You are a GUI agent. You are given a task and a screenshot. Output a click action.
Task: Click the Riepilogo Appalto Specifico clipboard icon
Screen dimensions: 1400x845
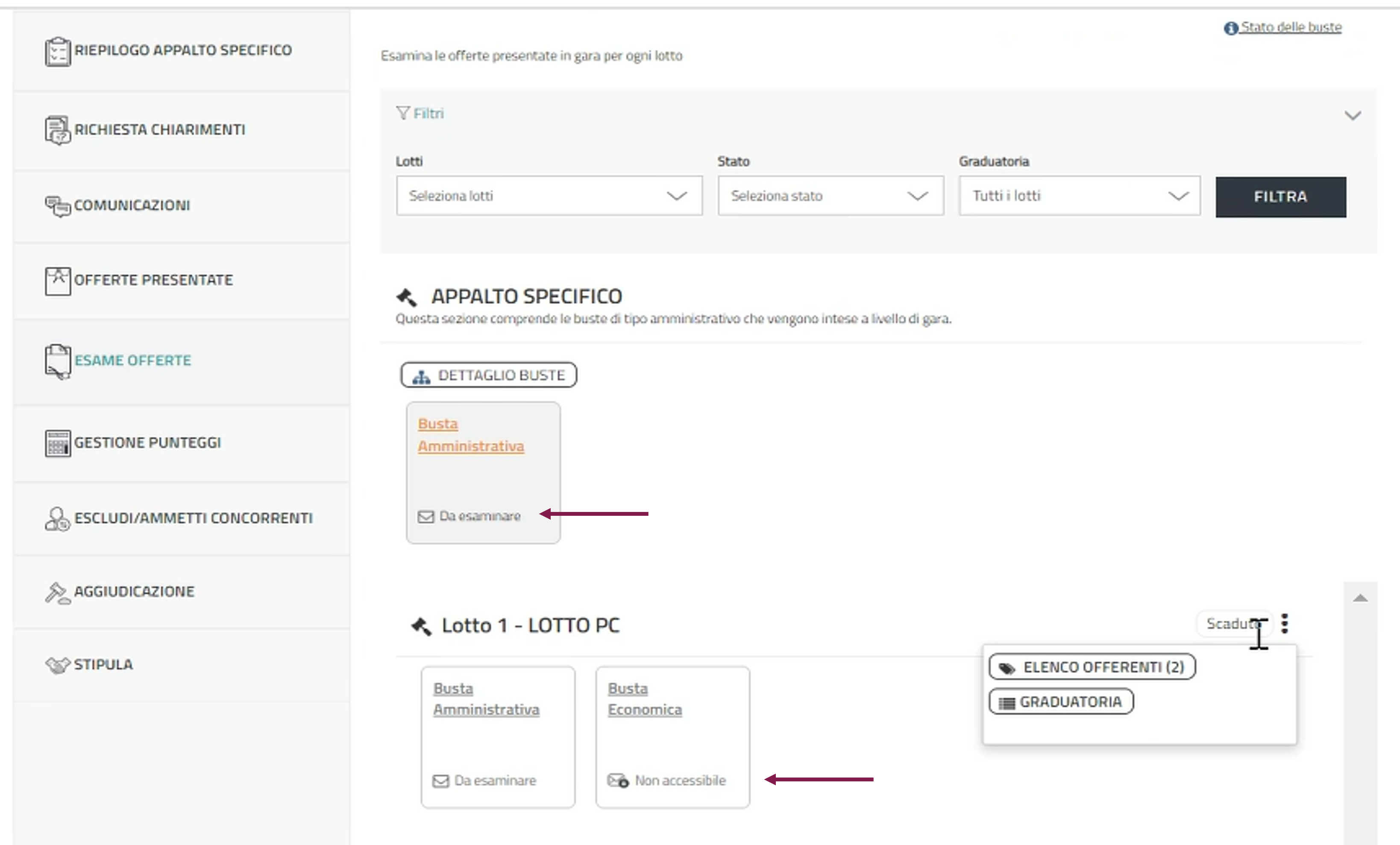(x=57, y=51)
